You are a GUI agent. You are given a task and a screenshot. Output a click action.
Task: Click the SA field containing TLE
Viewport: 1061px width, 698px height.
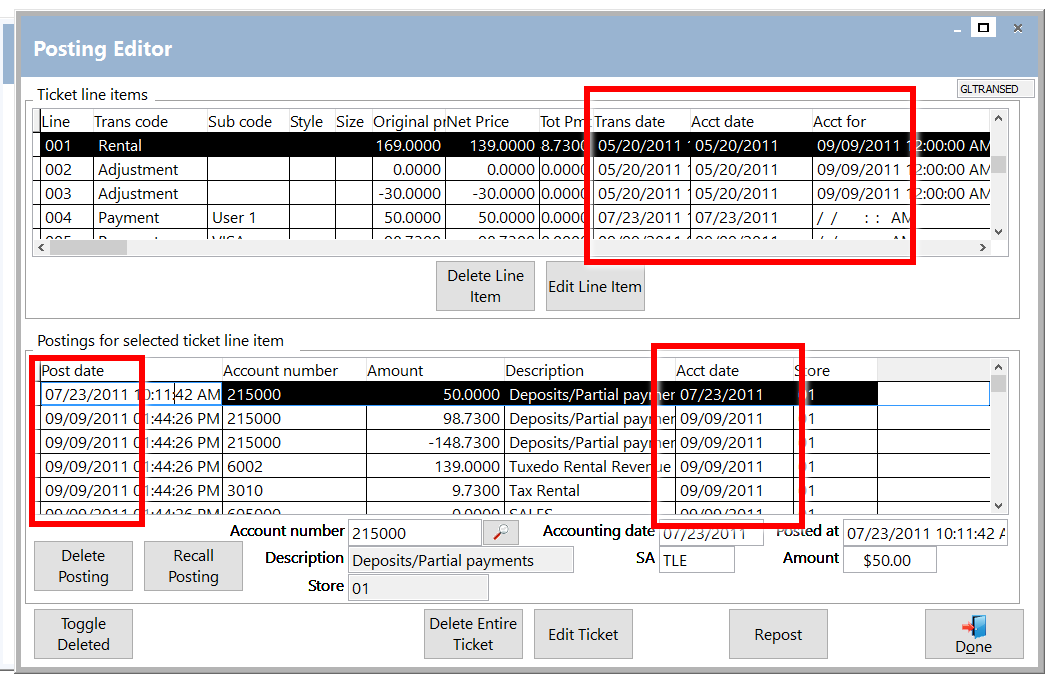point(696,560)
